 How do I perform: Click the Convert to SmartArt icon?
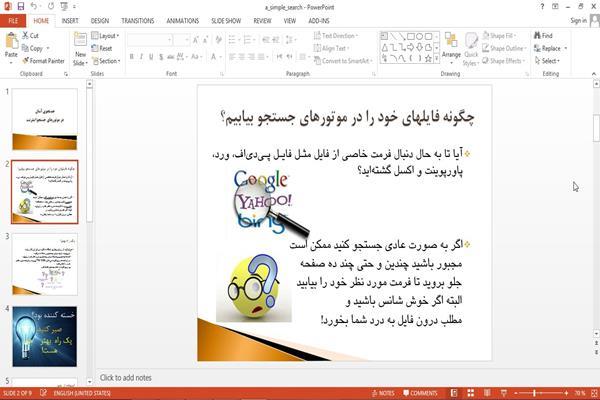[317, 60]
